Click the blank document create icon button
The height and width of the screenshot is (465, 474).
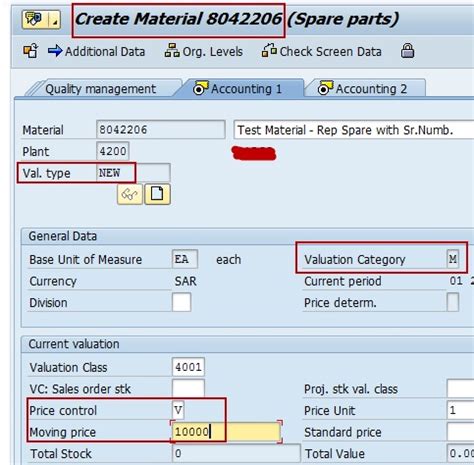(157, 194)
